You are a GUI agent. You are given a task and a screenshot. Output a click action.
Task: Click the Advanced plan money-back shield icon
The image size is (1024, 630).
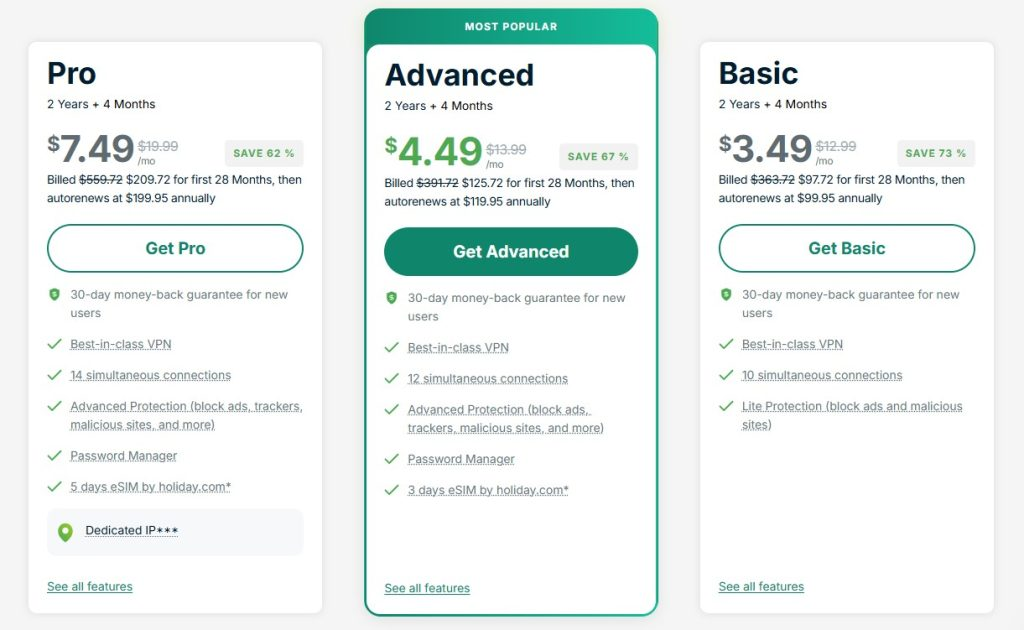pyautogui.click(x=391, y=298)
